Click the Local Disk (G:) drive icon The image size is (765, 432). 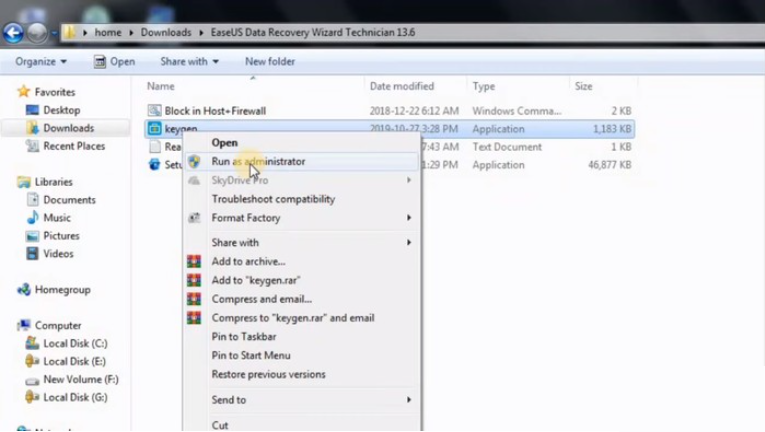pos(32,397)
